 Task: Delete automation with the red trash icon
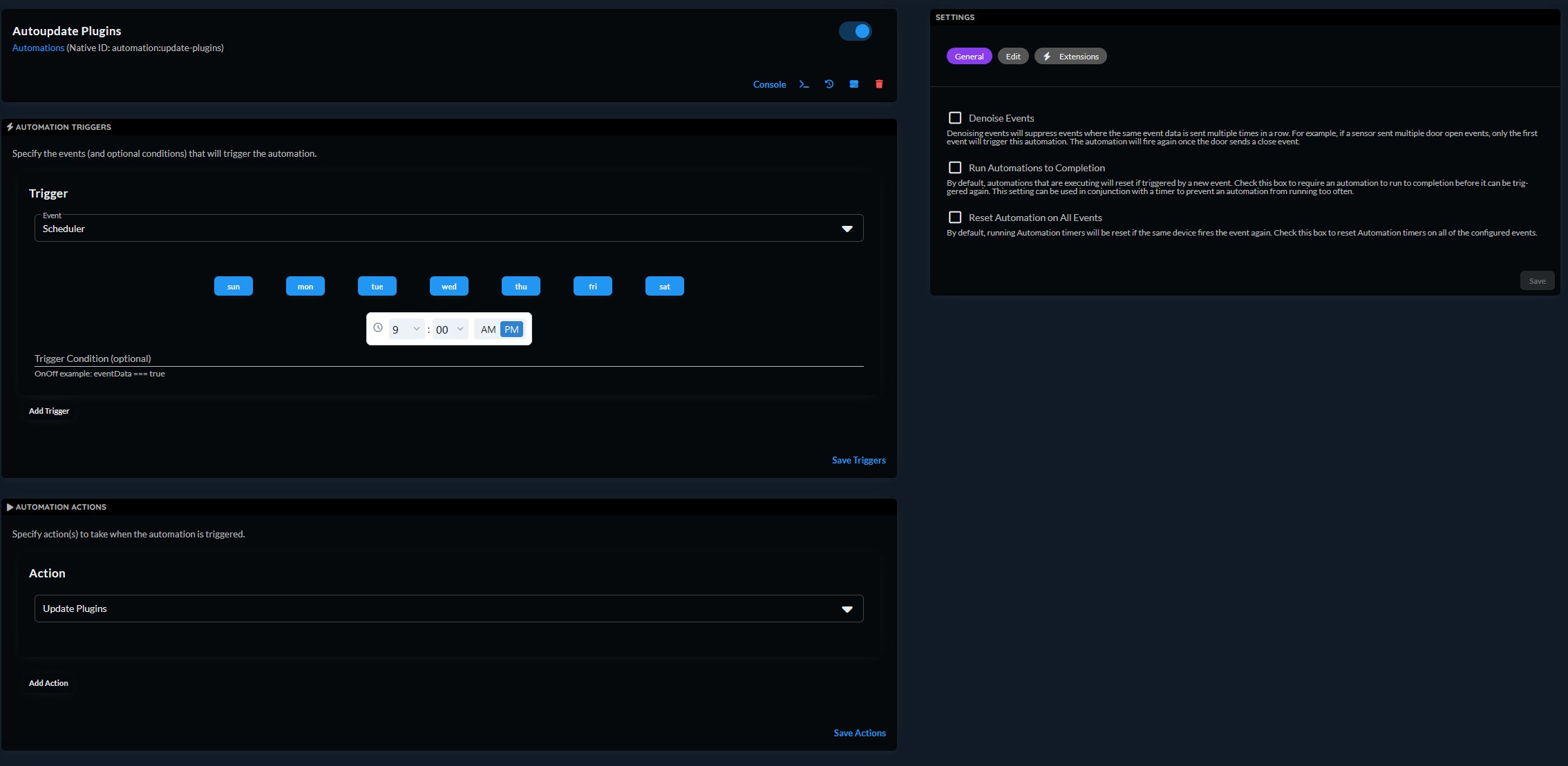tap(879, 84)
